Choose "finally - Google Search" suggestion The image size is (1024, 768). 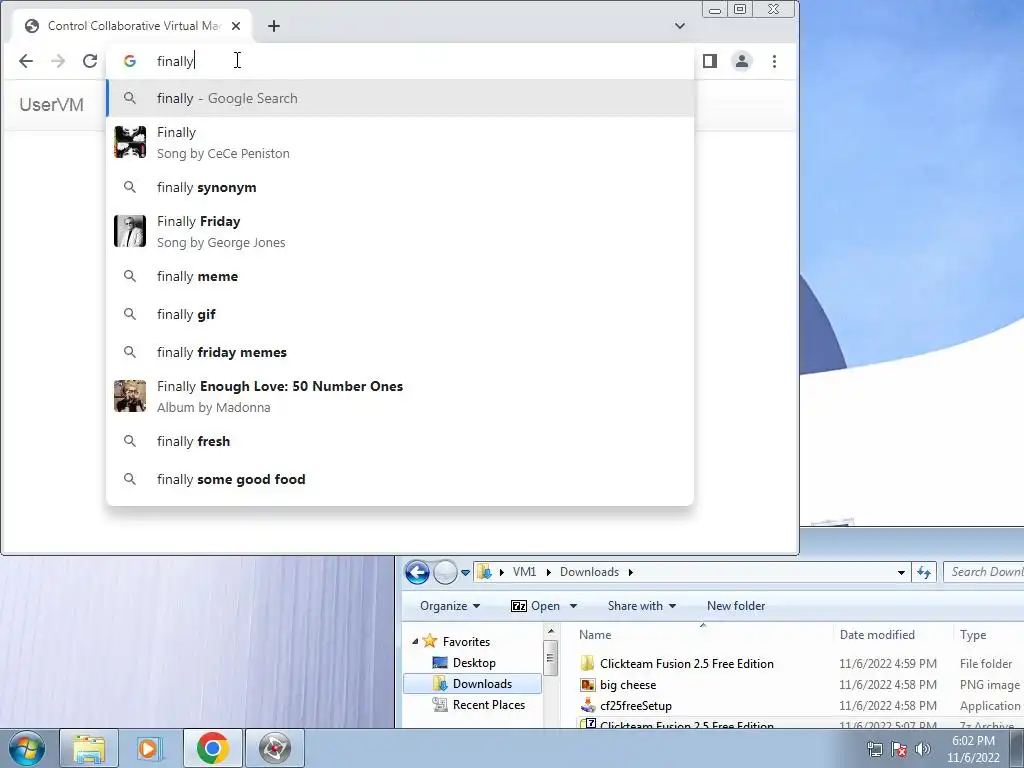(x=400, y=98)
